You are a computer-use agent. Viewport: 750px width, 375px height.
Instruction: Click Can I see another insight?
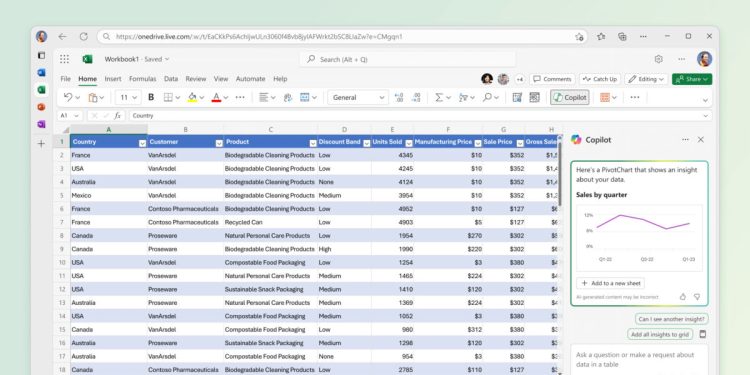click(x=672, y=319)
